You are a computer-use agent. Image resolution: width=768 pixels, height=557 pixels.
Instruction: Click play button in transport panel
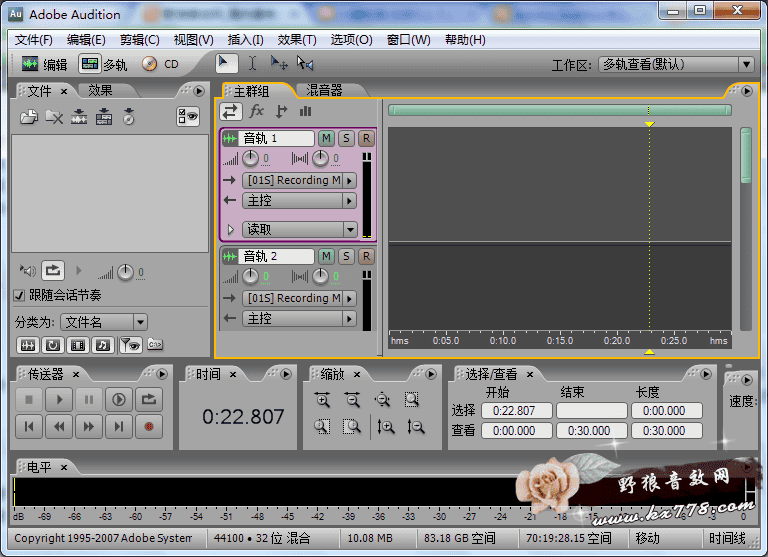pyautogui.click(x=59, y=399)
